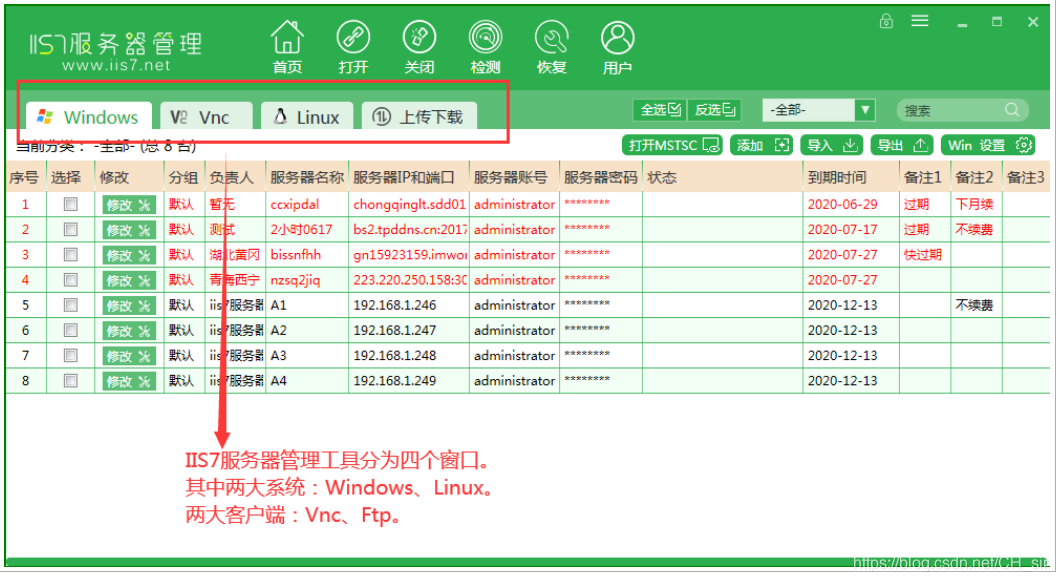Click the 反选 invert selection button
Image resolution: width=1059 pixels, height=582 pixels.
(x=715, y=109)
